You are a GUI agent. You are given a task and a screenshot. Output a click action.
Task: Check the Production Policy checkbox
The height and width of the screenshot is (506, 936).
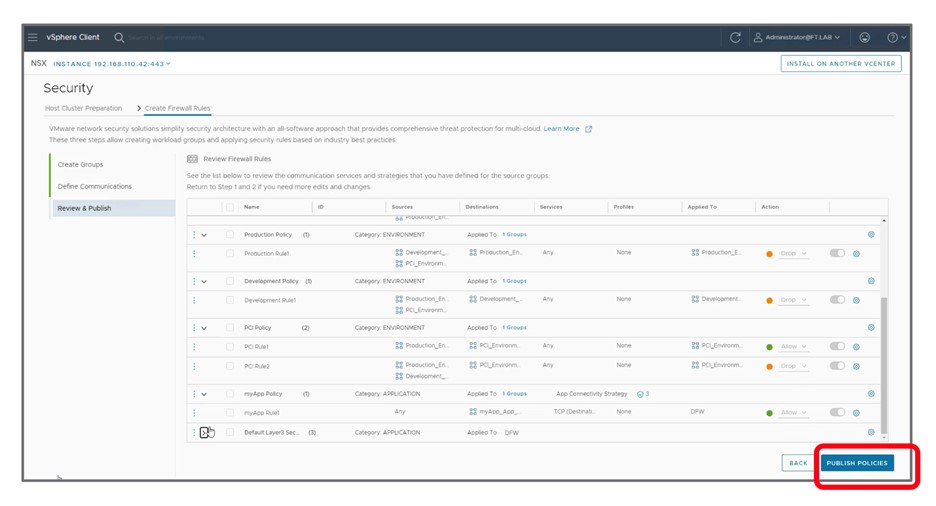(x=230, y=235)
